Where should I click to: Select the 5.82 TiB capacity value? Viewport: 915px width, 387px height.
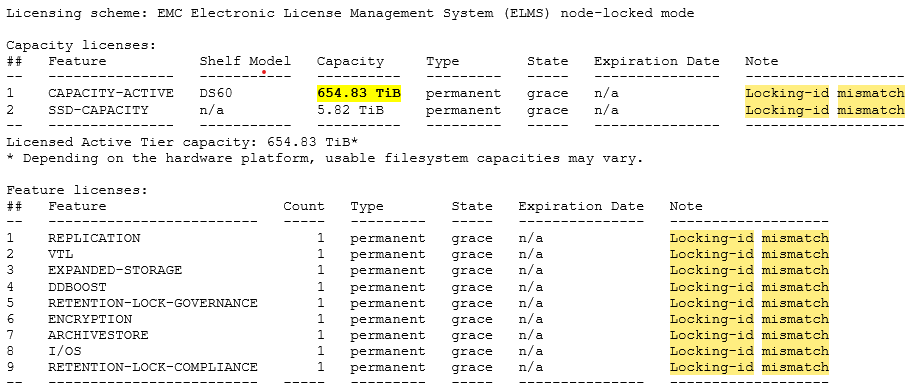[x=350, y=110]
